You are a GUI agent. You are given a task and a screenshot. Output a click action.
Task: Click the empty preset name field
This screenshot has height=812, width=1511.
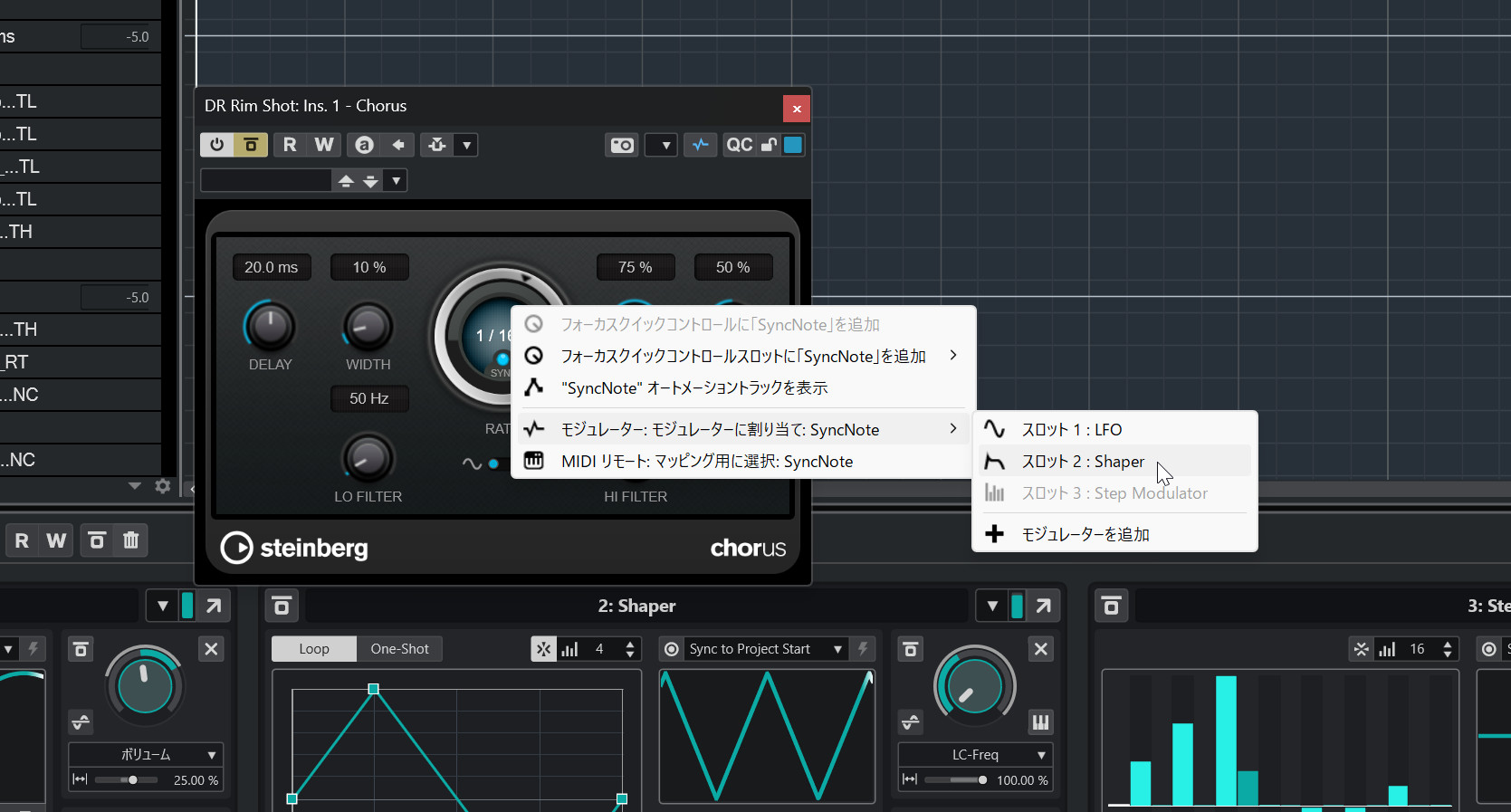266,181
